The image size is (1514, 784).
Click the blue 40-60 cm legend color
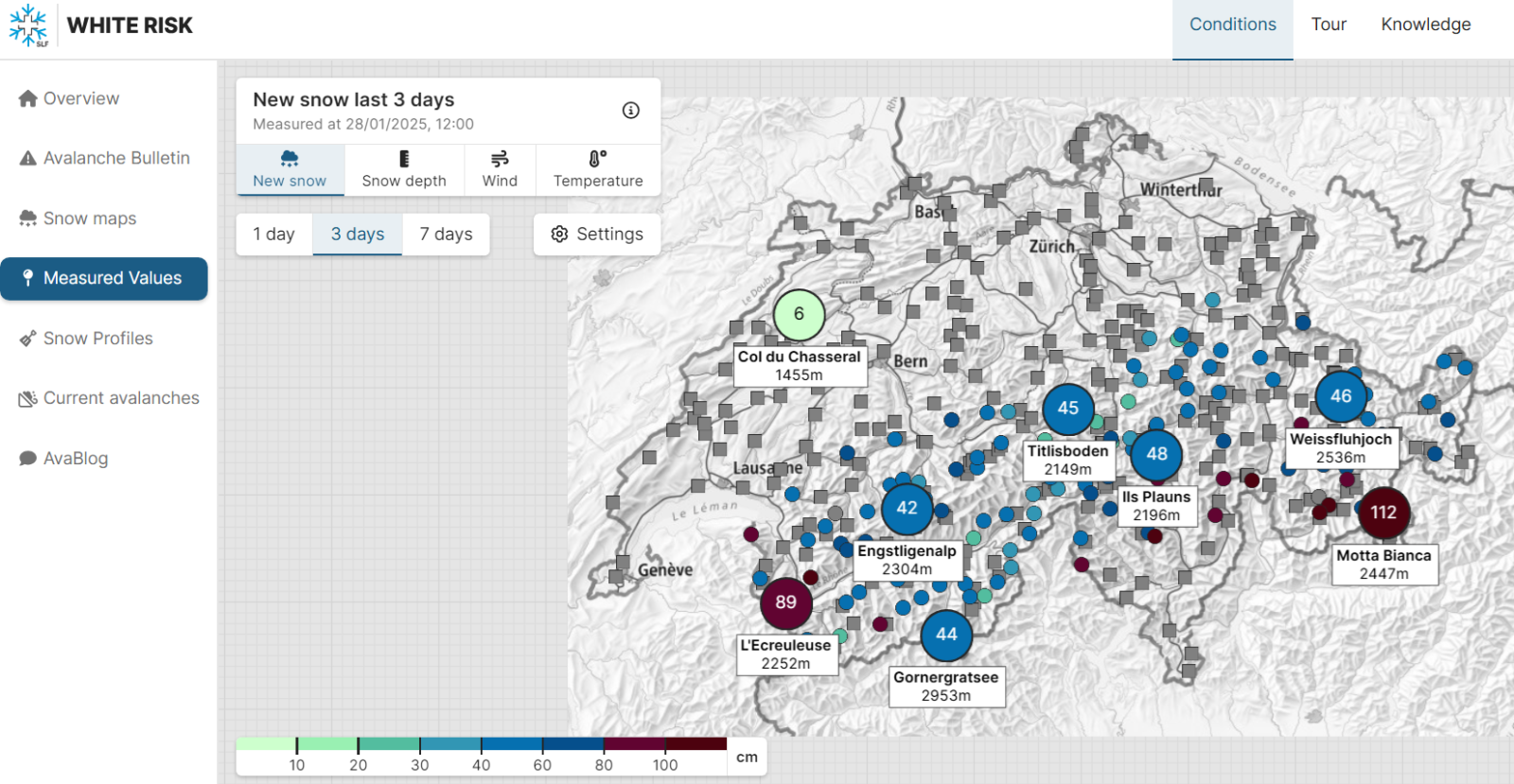(x=511, y=743)
